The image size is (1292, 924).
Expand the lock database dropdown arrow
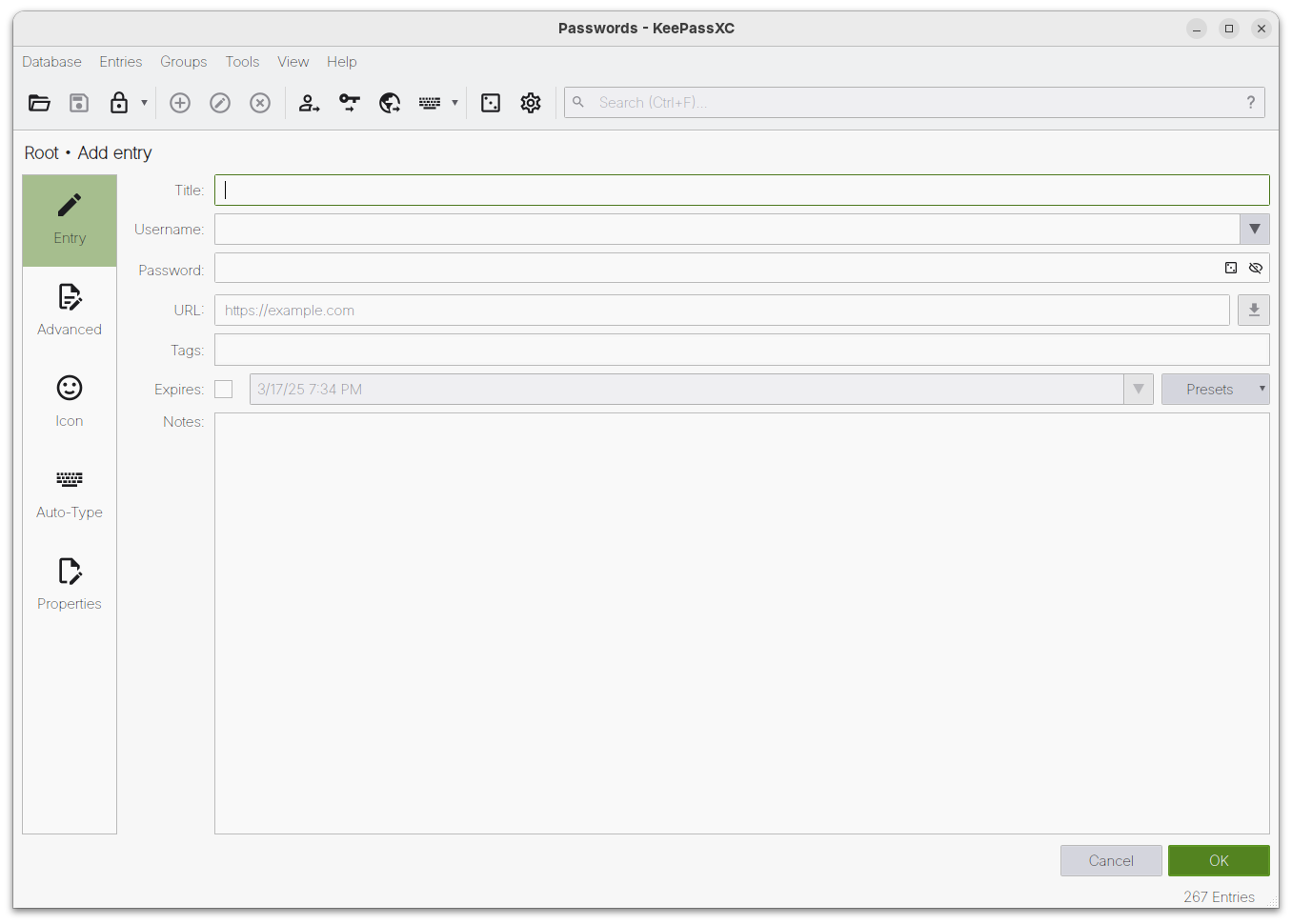[x=144, y=103]
